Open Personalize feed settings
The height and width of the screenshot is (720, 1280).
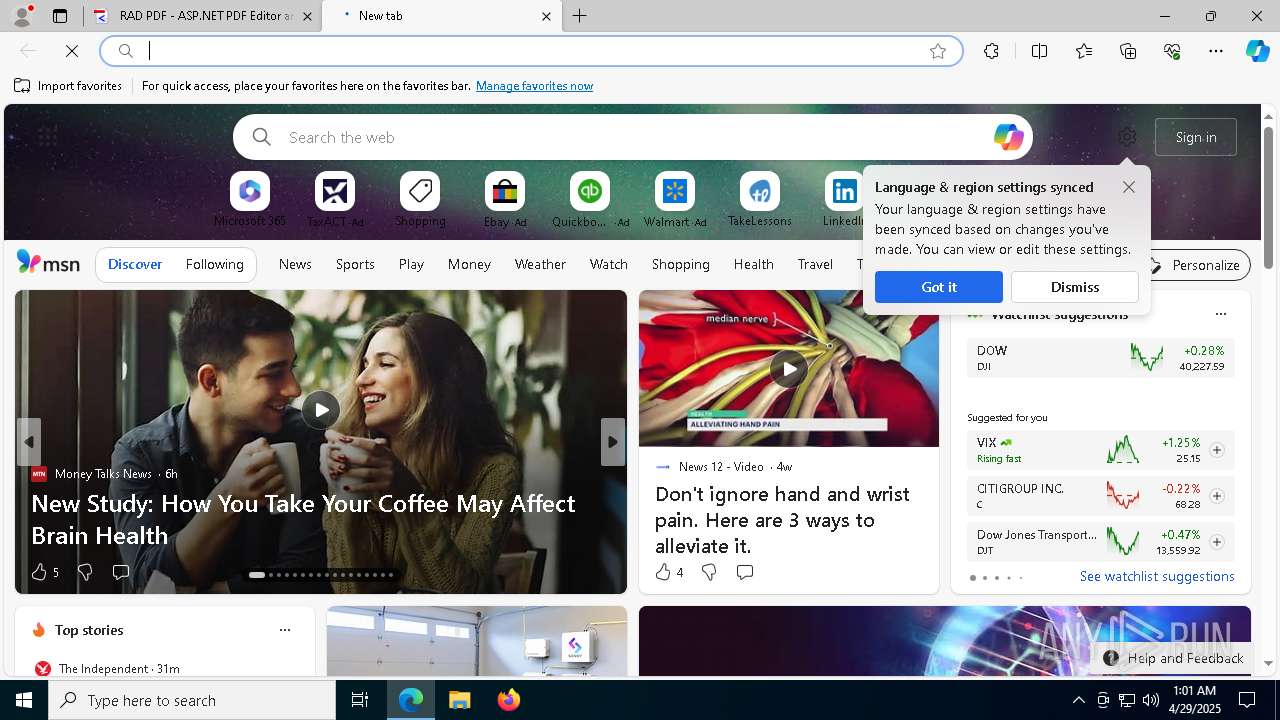pyautogui.click(x=1195, y=265)
